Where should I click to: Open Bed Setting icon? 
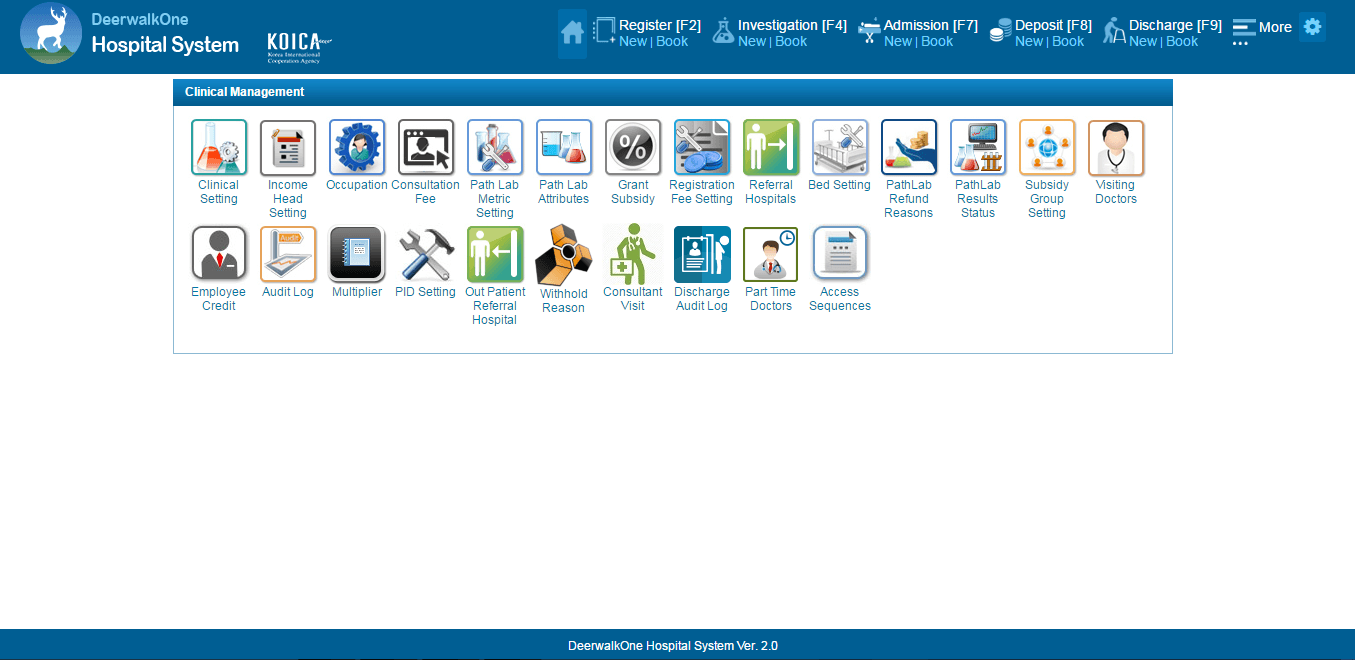tap(840, 148)
